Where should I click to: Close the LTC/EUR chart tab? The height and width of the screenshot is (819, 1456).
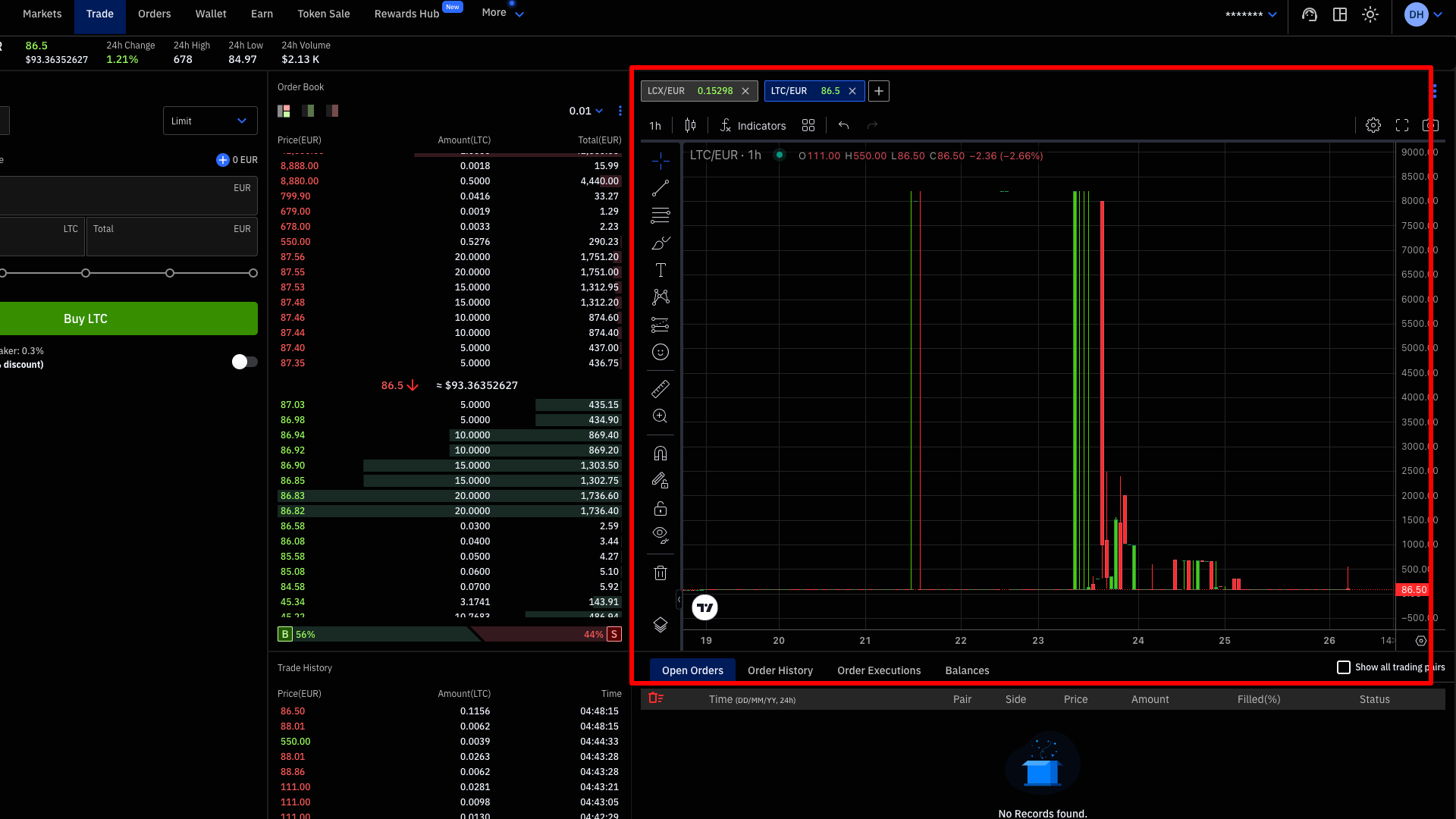(x=852, y=91)
